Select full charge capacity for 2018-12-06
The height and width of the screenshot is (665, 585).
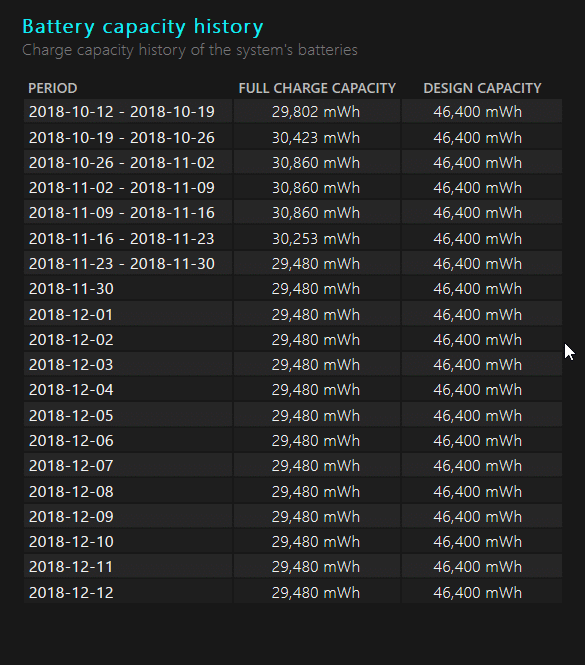point(316,441)
